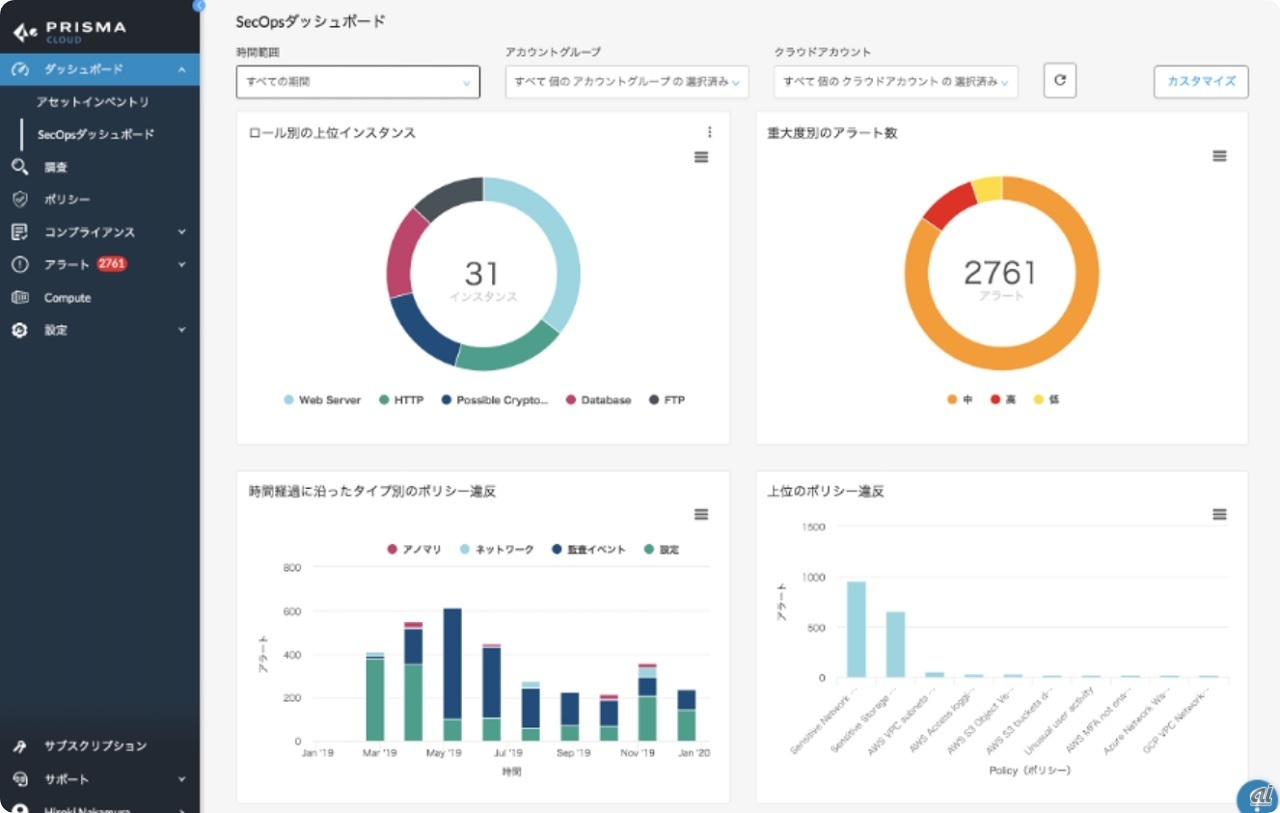Click the 31 インスタンス count in donut
Screen dimensions: 1280x813
pos(482,280)
